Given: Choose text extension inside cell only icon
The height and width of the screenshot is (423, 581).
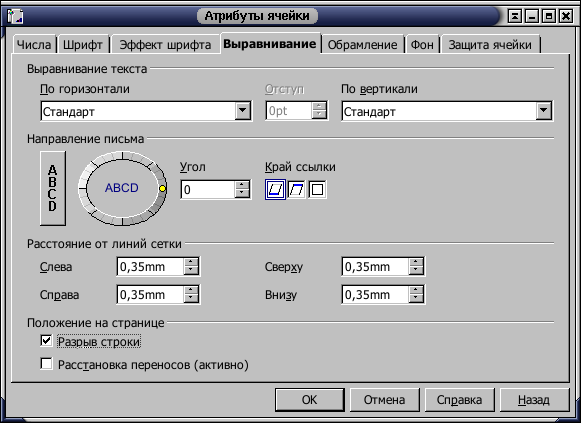Looking at the screenshot, I should [317, 190].
